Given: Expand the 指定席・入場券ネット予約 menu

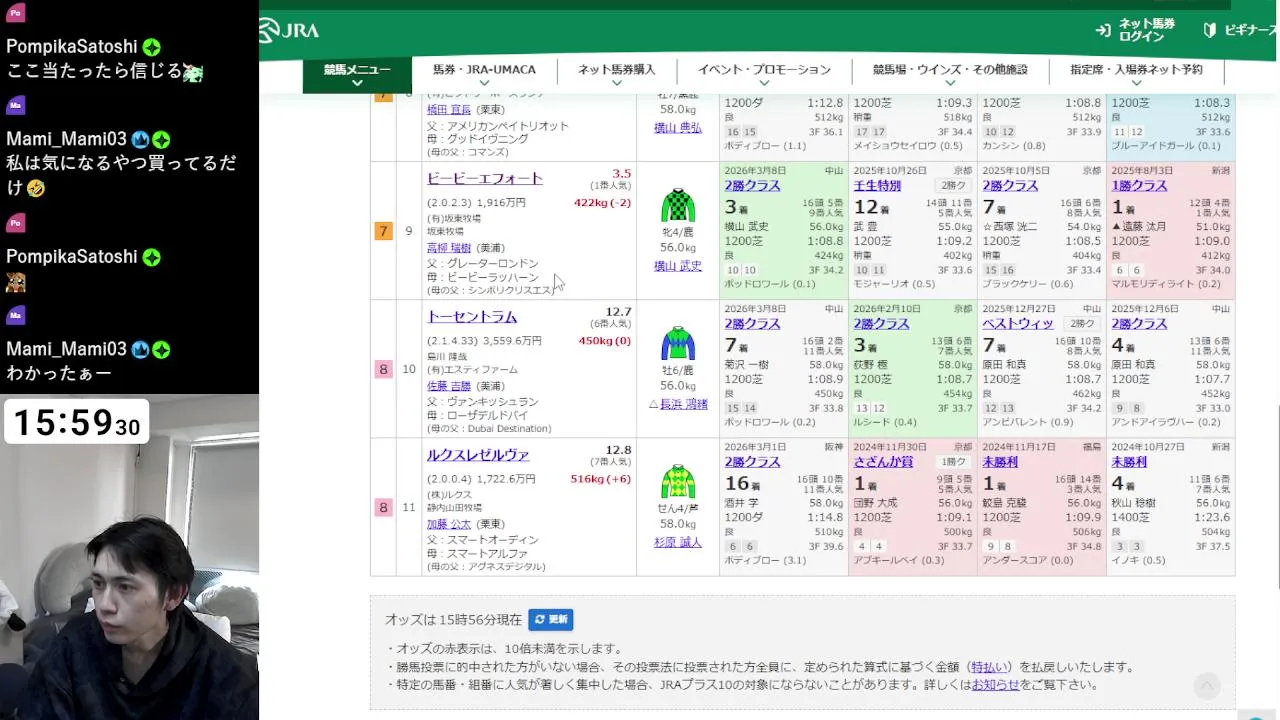Looking at the screenshot, I should pos(1136,75).
